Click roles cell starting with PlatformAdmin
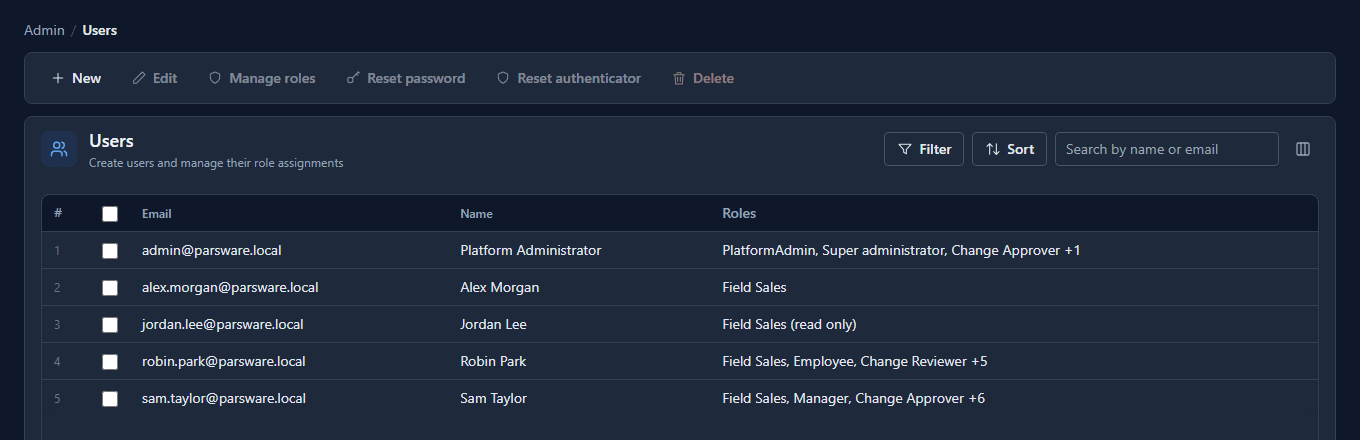 pyautogui.click(x=901, y=250)
